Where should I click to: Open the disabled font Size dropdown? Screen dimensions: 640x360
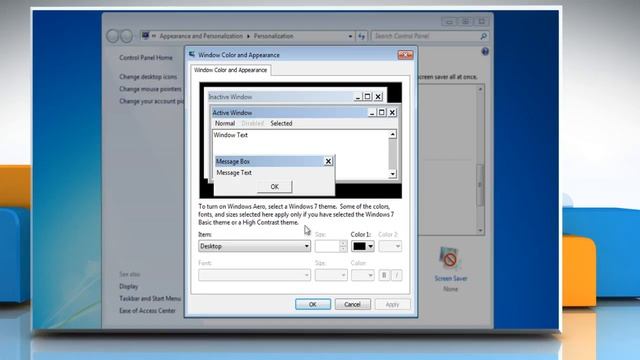pyautogui.click(x=331, y=275)
